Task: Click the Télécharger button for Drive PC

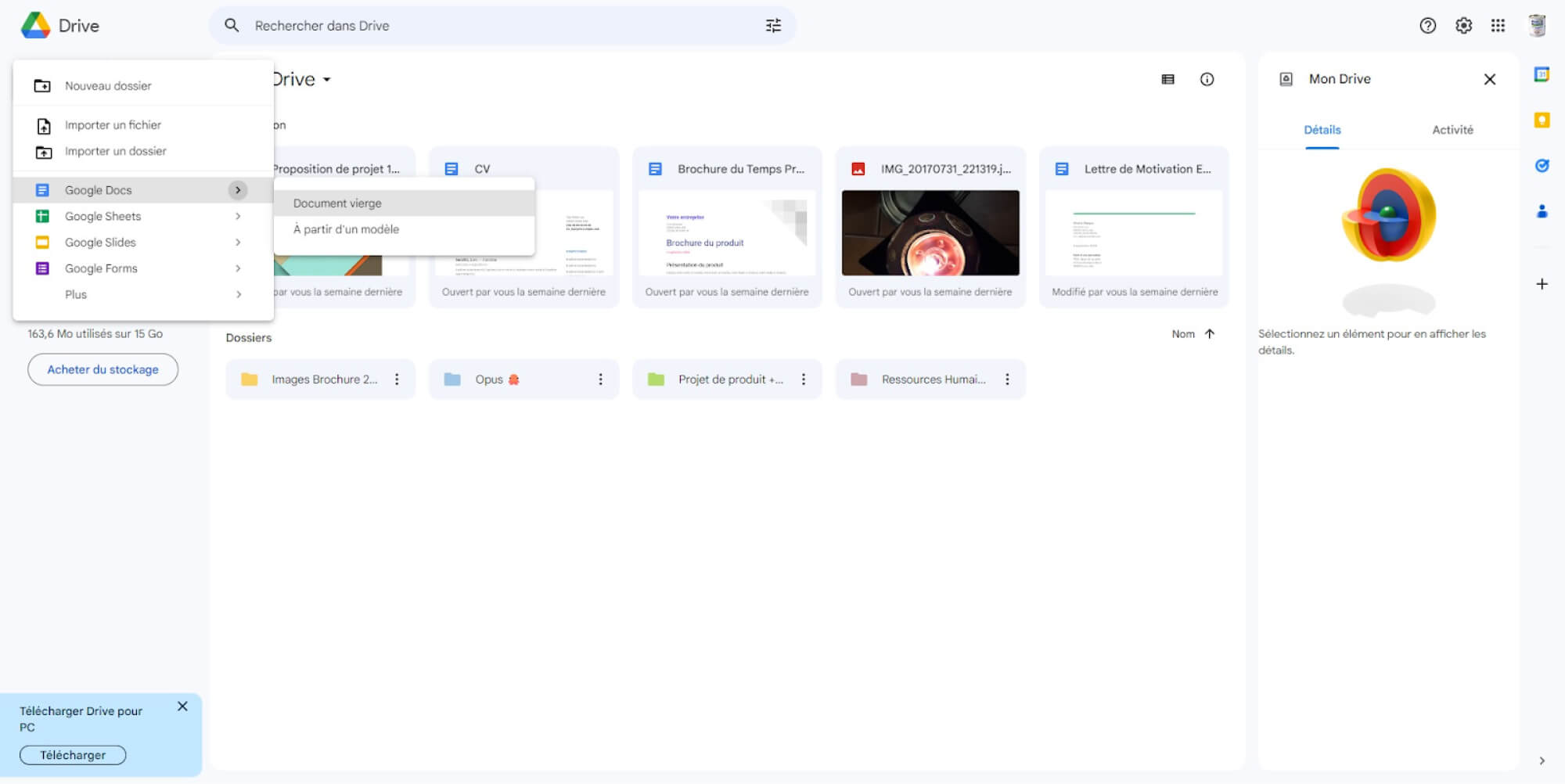Action: 72,754
